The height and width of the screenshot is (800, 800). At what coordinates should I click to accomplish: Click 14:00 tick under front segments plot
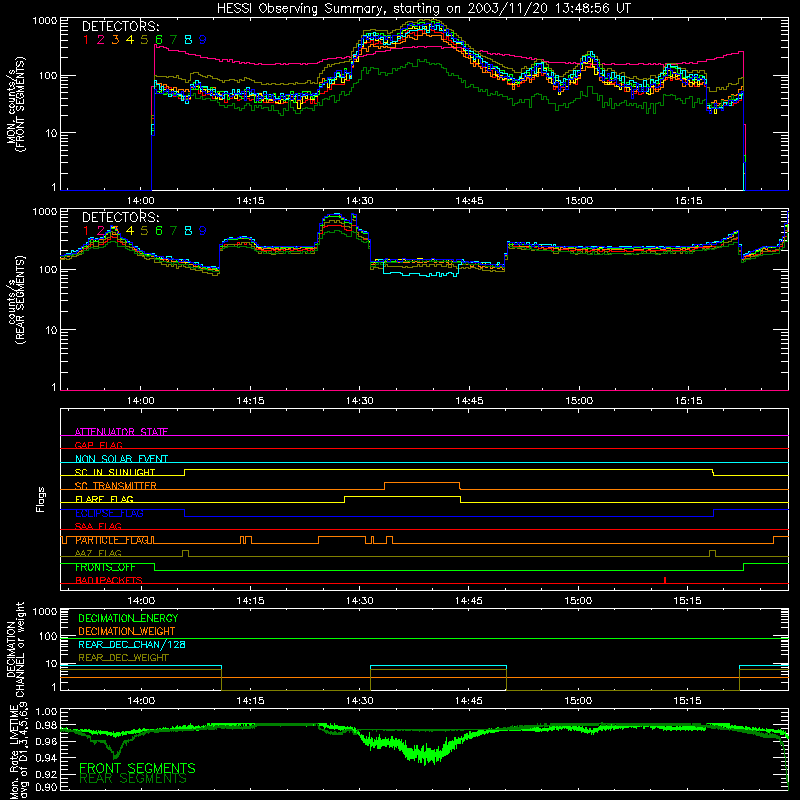(x=140, y=201)
